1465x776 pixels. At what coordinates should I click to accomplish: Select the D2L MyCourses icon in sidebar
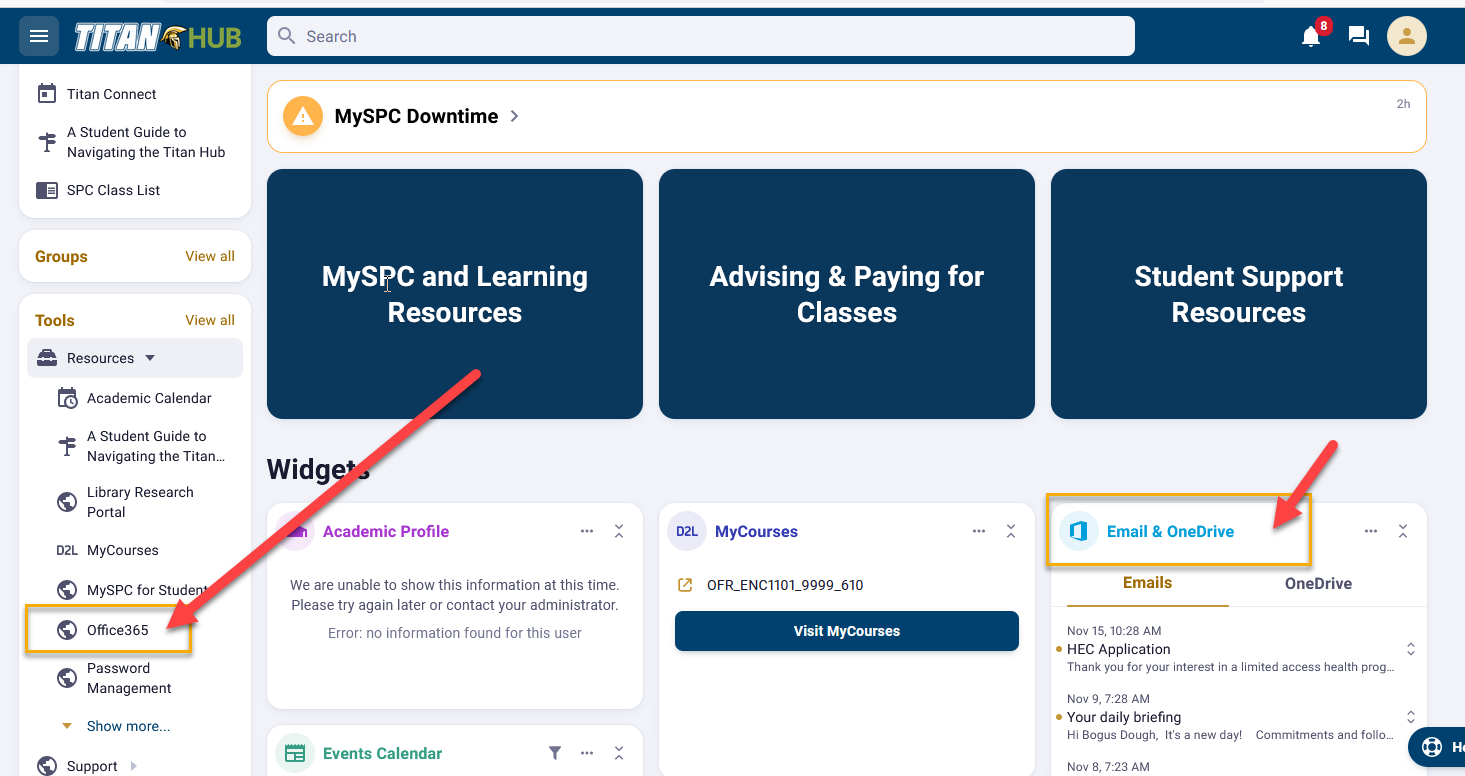click(x=67, y=549)
